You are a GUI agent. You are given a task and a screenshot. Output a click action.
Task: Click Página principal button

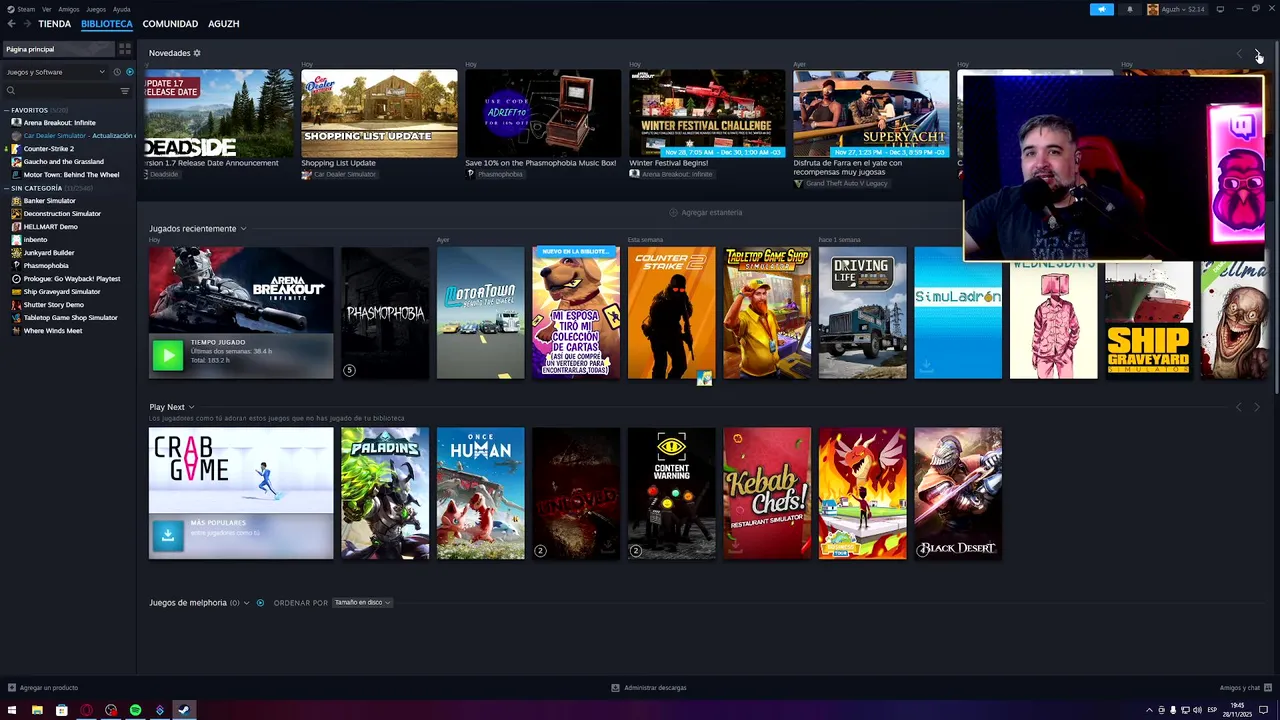[x=58, y=49]
